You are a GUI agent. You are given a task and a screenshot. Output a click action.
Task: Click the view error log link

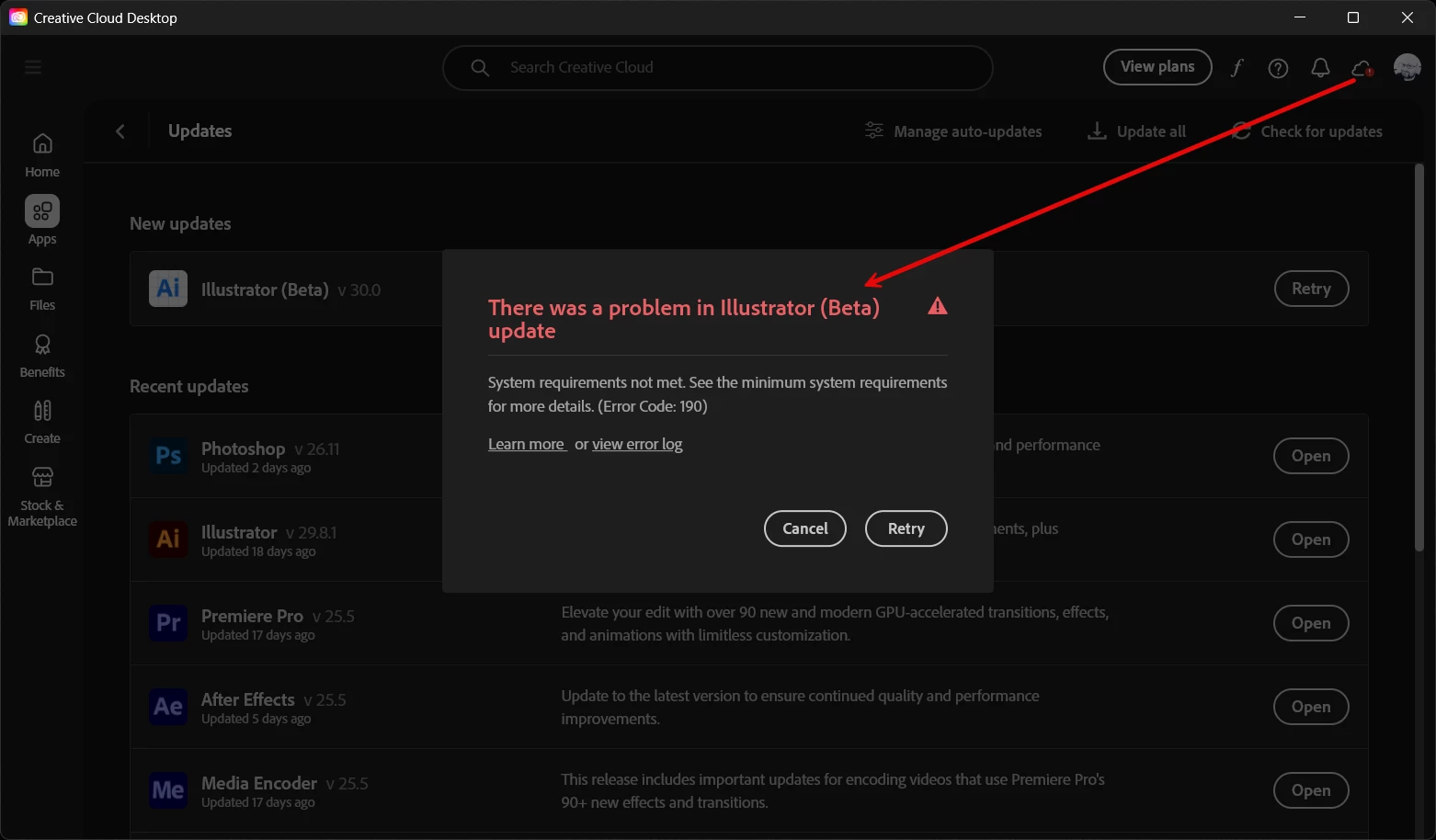637,444
